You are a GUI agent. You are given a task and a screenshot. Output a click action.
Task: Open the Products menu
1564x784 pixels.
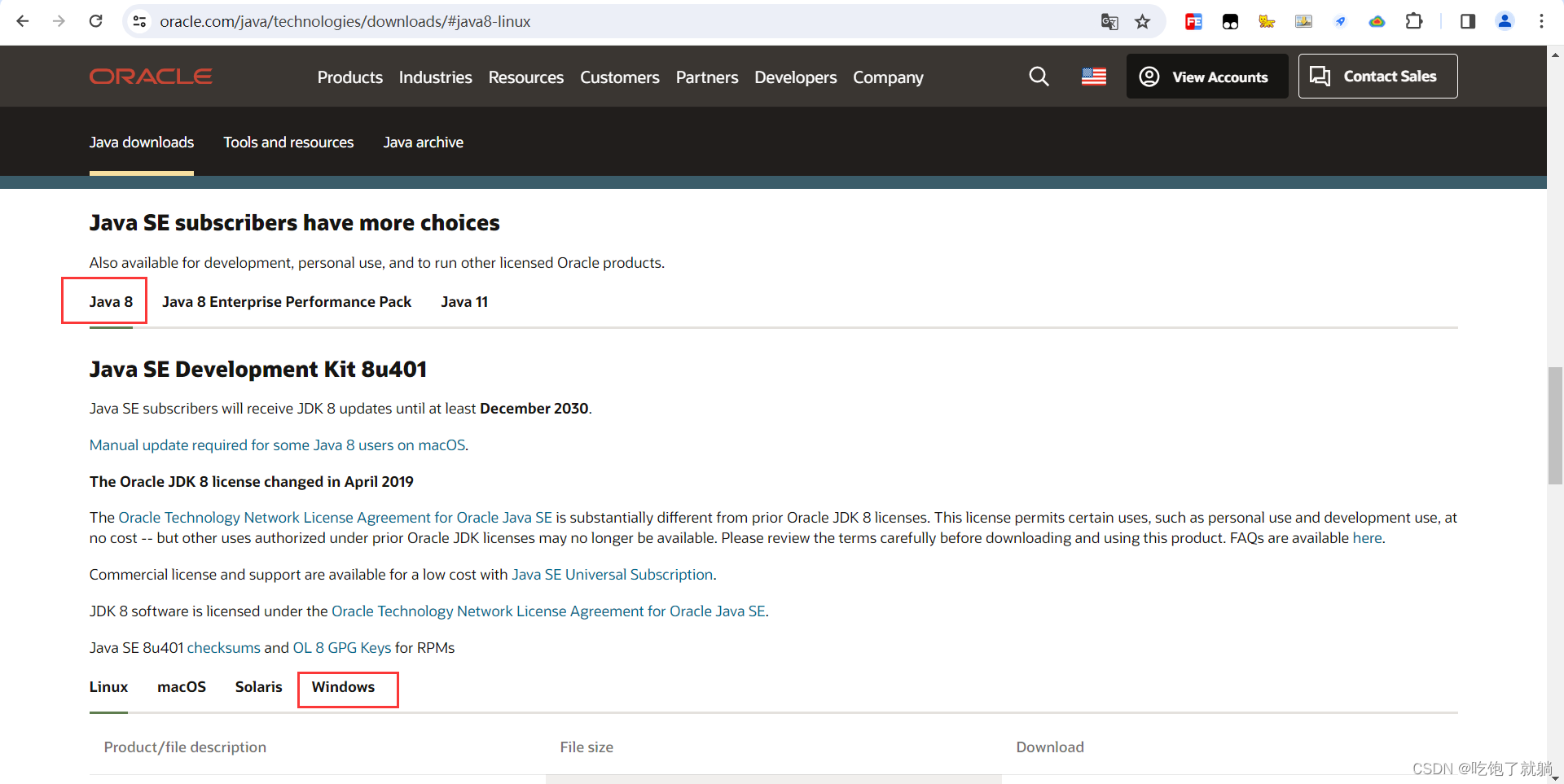(350, 77)
